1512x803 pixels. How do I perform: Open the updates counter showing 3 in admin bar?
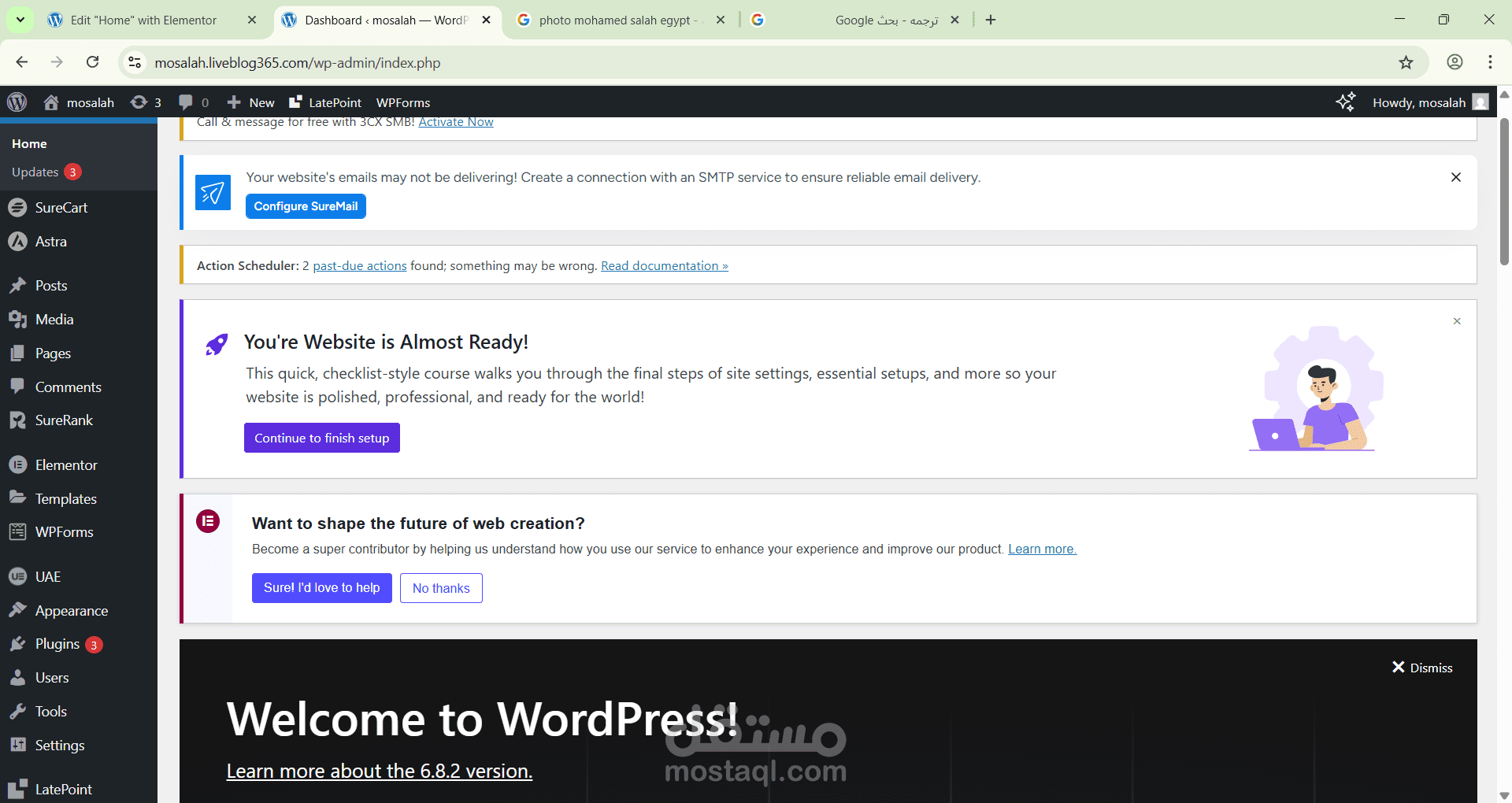pyautogui.click(x=146, y=102)
